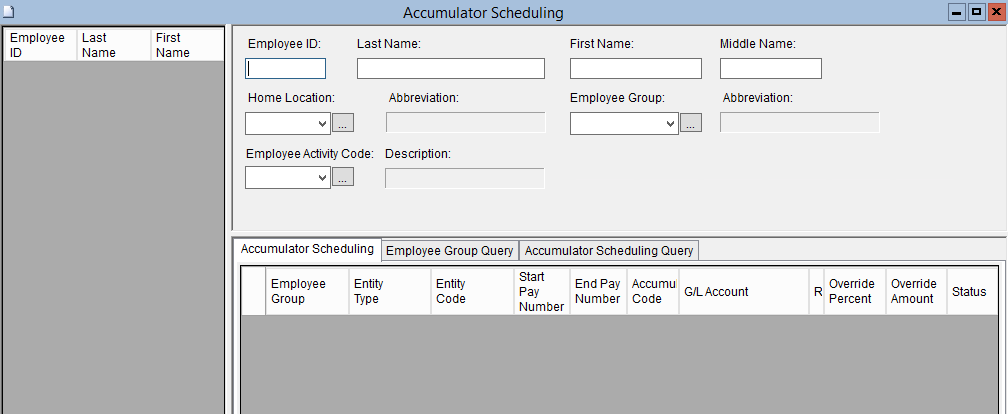Click the document icon in the title bar

[x=9, y=12]
